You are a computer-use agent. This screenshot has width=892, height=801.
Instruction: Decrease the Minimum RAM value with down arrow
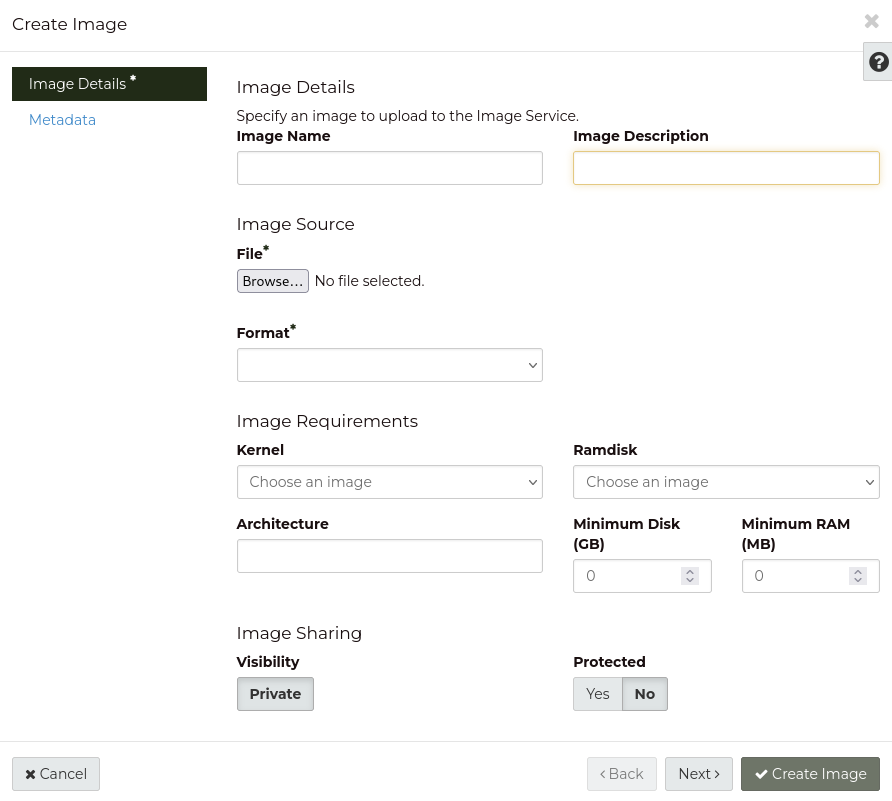coord(857,581)
